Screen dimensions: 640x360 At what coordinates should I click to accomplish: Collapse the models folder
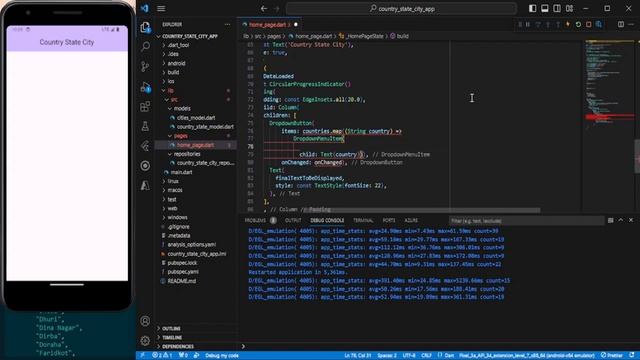click(182, 109)
